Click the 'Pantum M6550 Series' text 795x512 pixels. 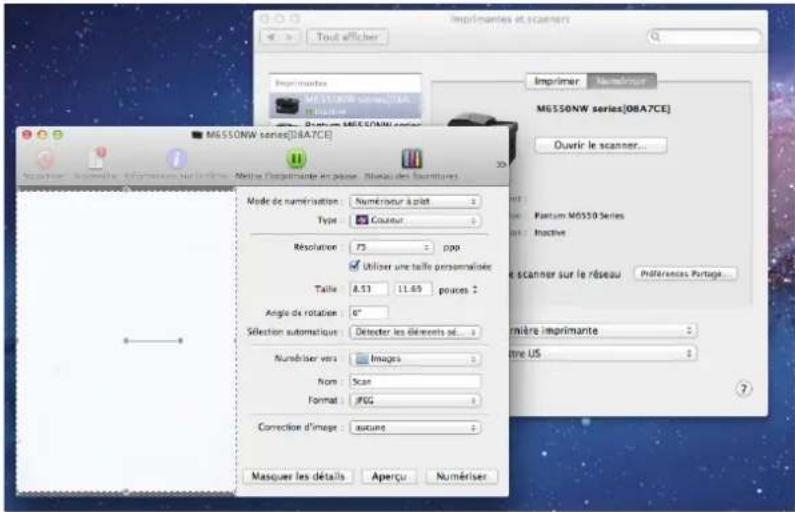[579, 215]
